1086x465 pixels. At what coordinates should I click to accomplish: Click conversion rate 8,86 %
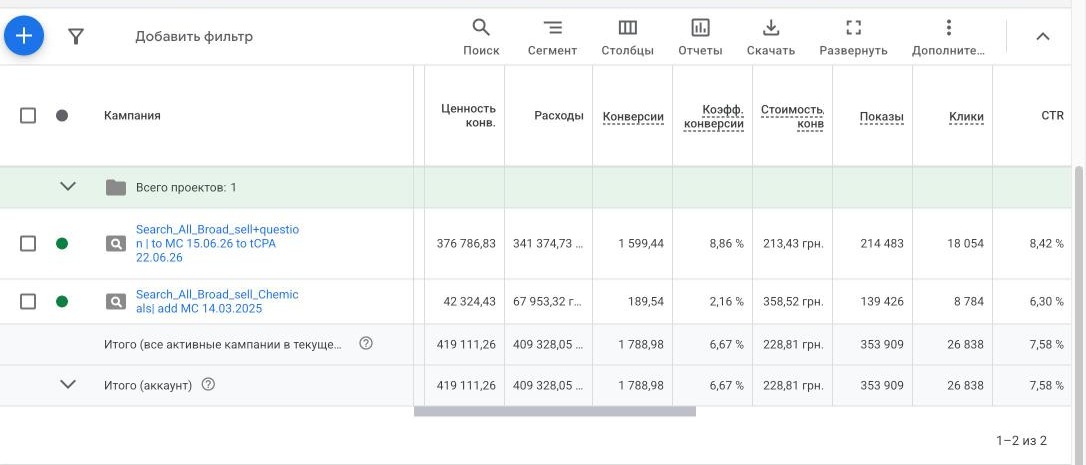[727, 244]
